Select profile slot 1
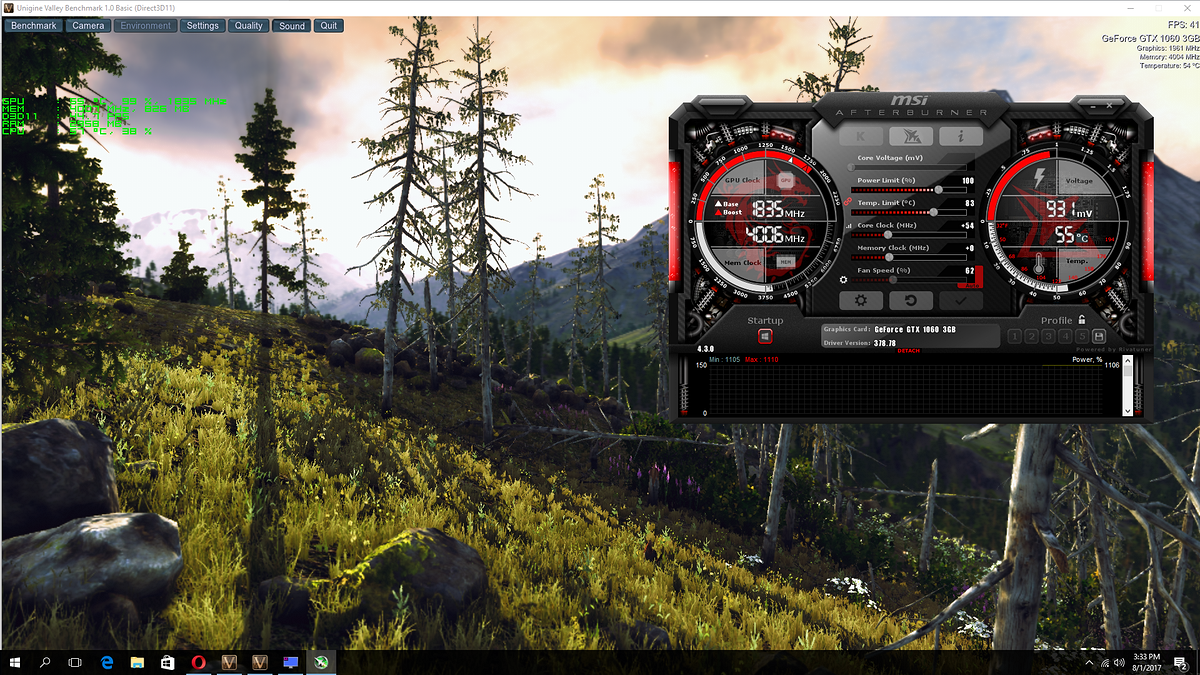1200x675 pixels. click(1016, 337)
